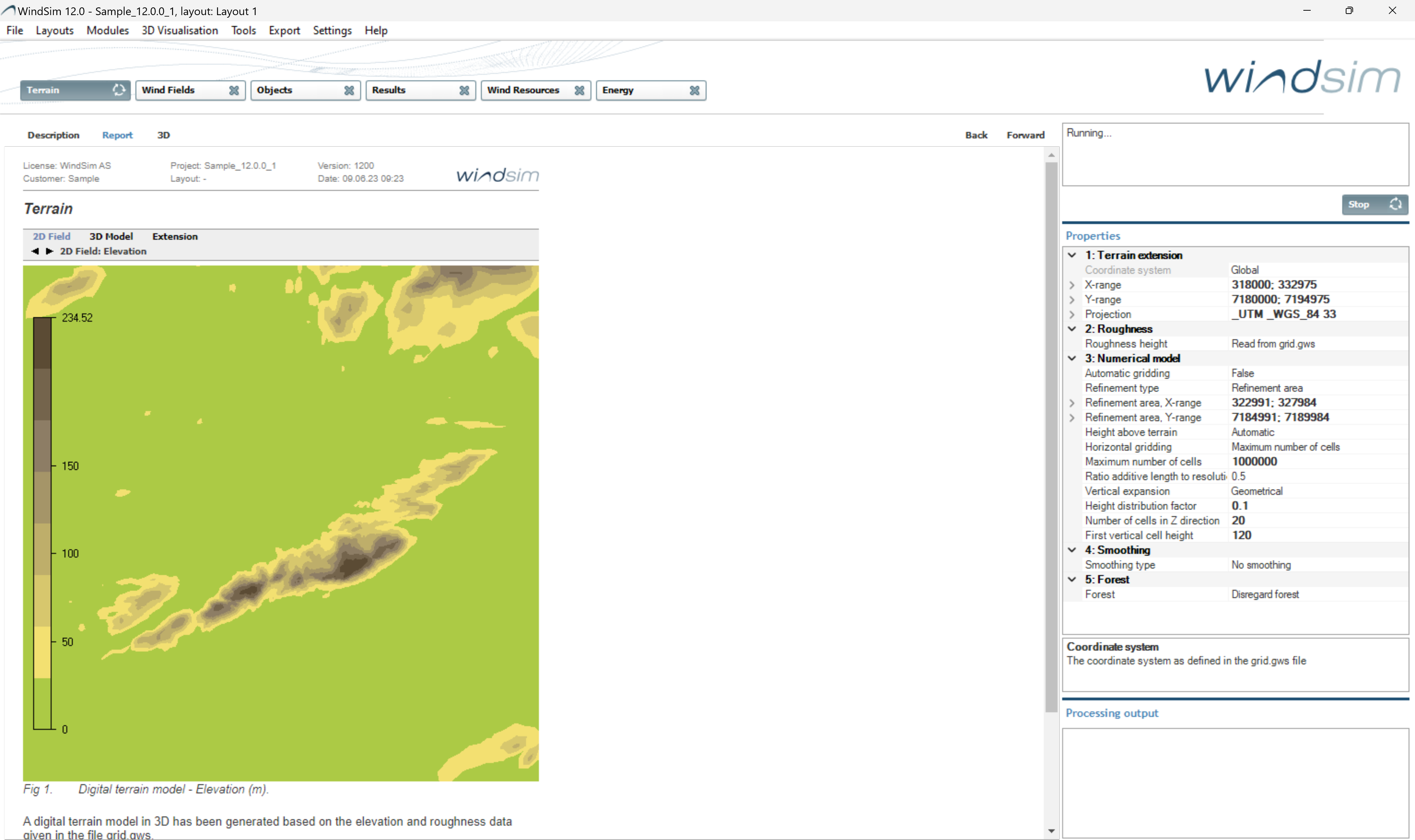Show the previous 2D field with the left arrow
This screenshot has height=840, width=1415.
click(x=35, y=251)
